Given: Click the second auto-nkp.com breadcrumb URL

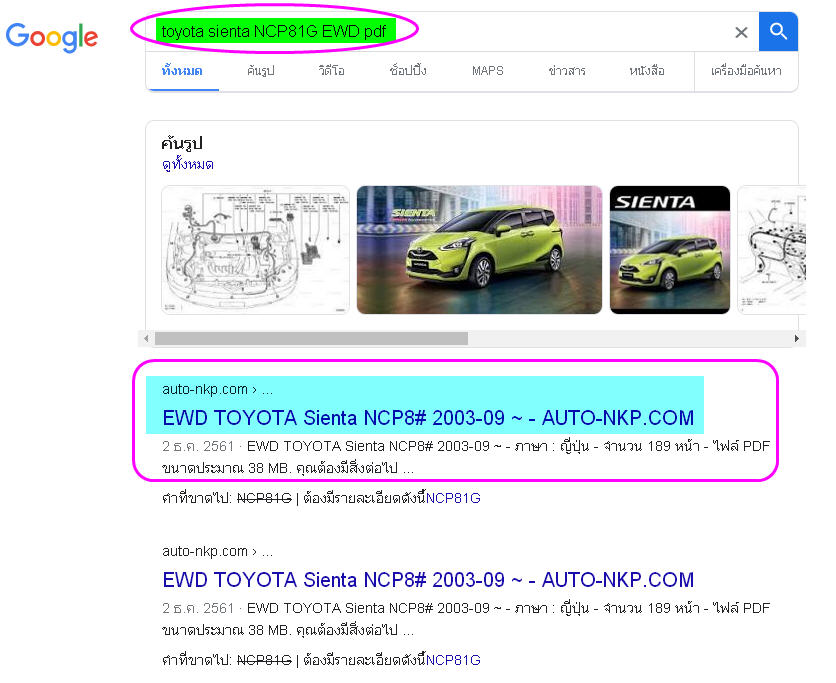Looking at the screenshot, I should coord(218,551).
